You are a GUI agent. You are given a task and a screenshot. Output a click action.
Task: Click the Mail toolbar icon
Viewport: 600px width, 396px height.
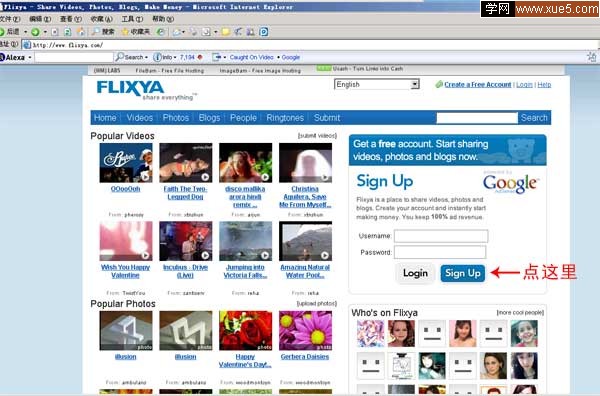click(176, 32)
